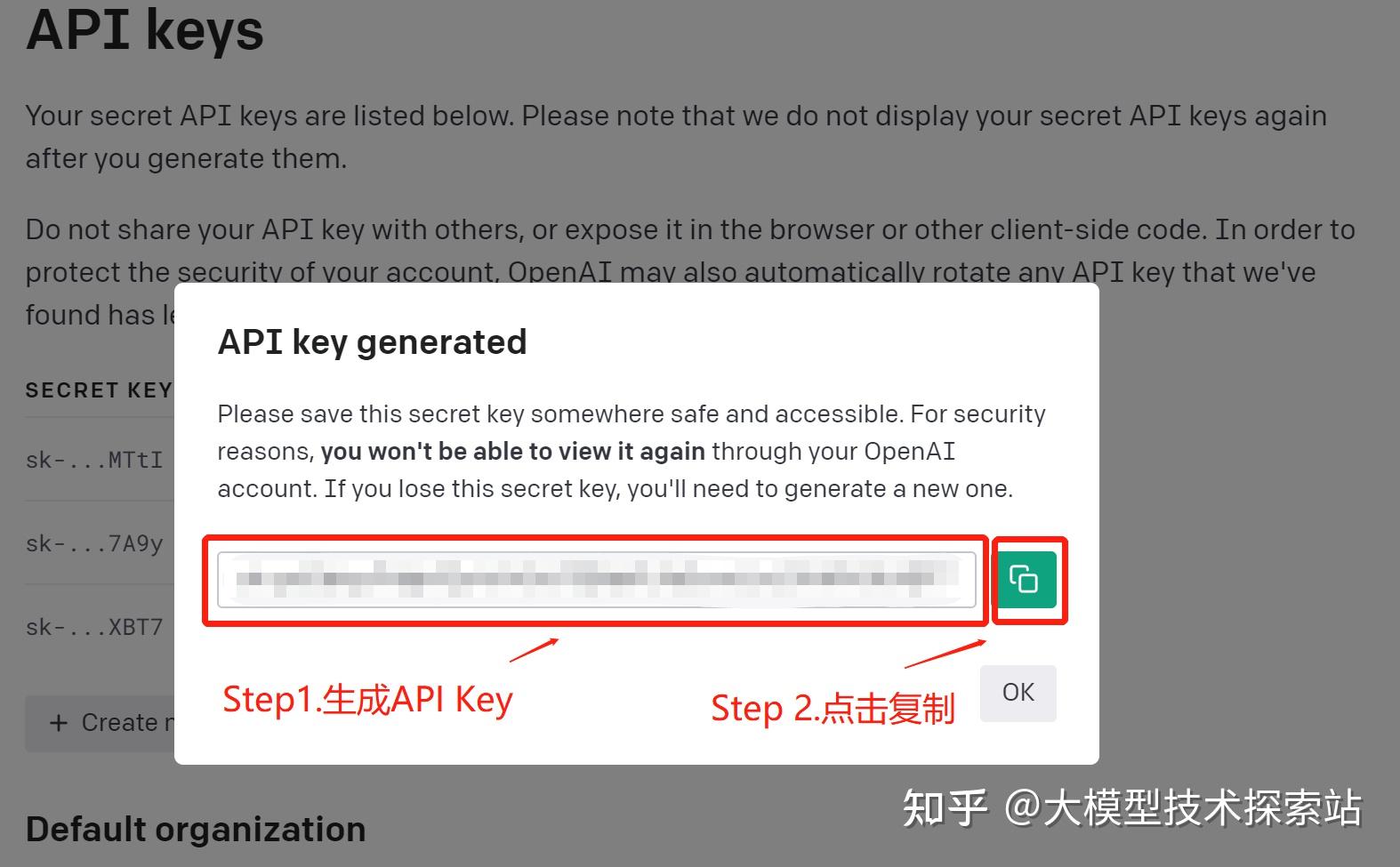The image size is (1400, 867).
Task: Click the Do not share your API key paragraph
Action: tap(690, 272)
